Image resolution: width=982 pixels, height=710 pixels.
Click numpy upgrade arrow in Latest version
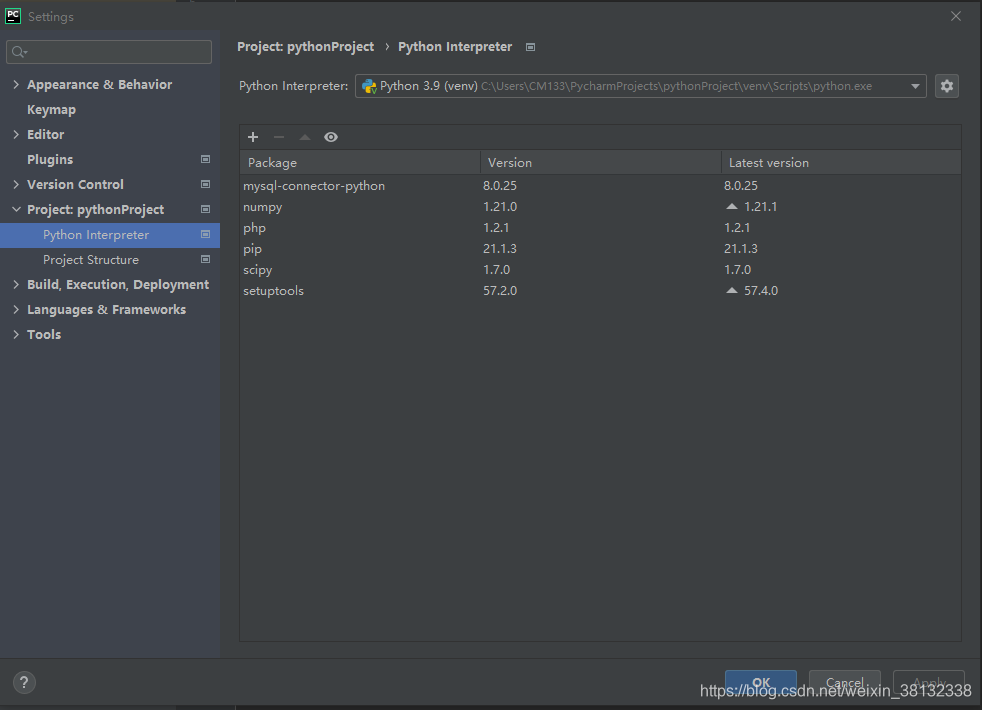click(x=731, y=207)
